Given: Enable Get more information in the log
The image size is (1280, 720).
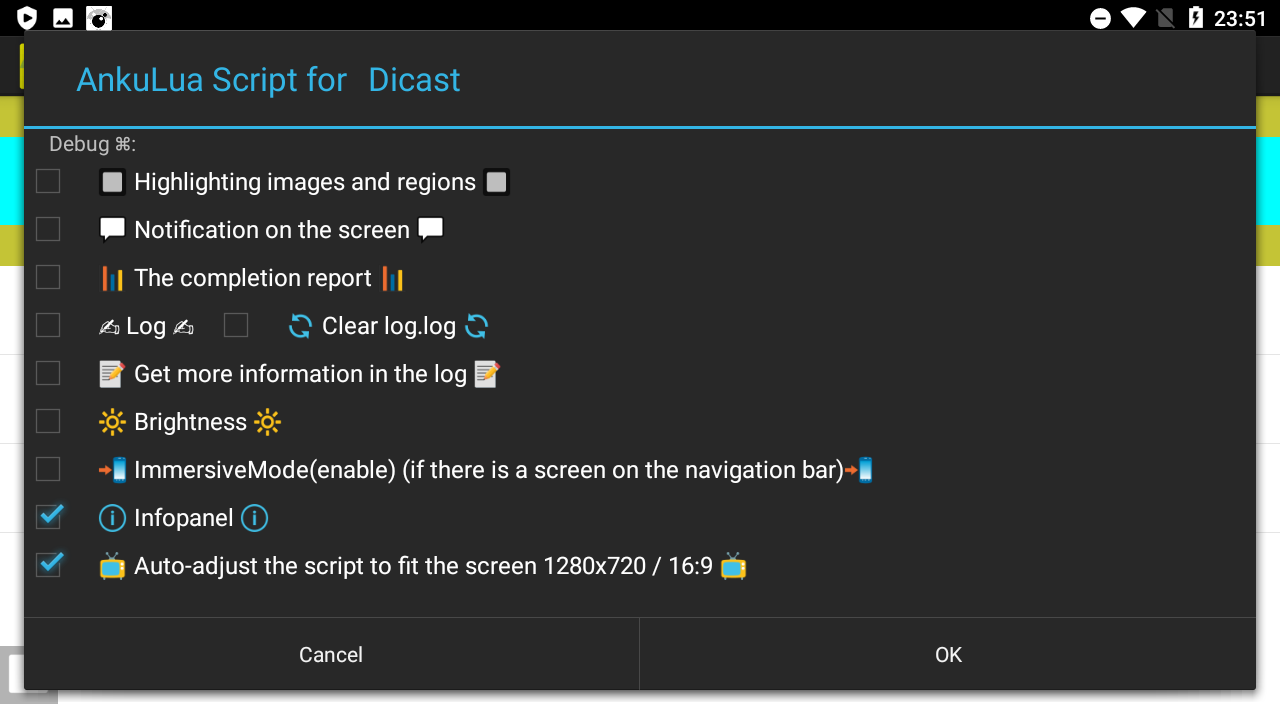Looking at the screenshot, I should coord(48,373).
